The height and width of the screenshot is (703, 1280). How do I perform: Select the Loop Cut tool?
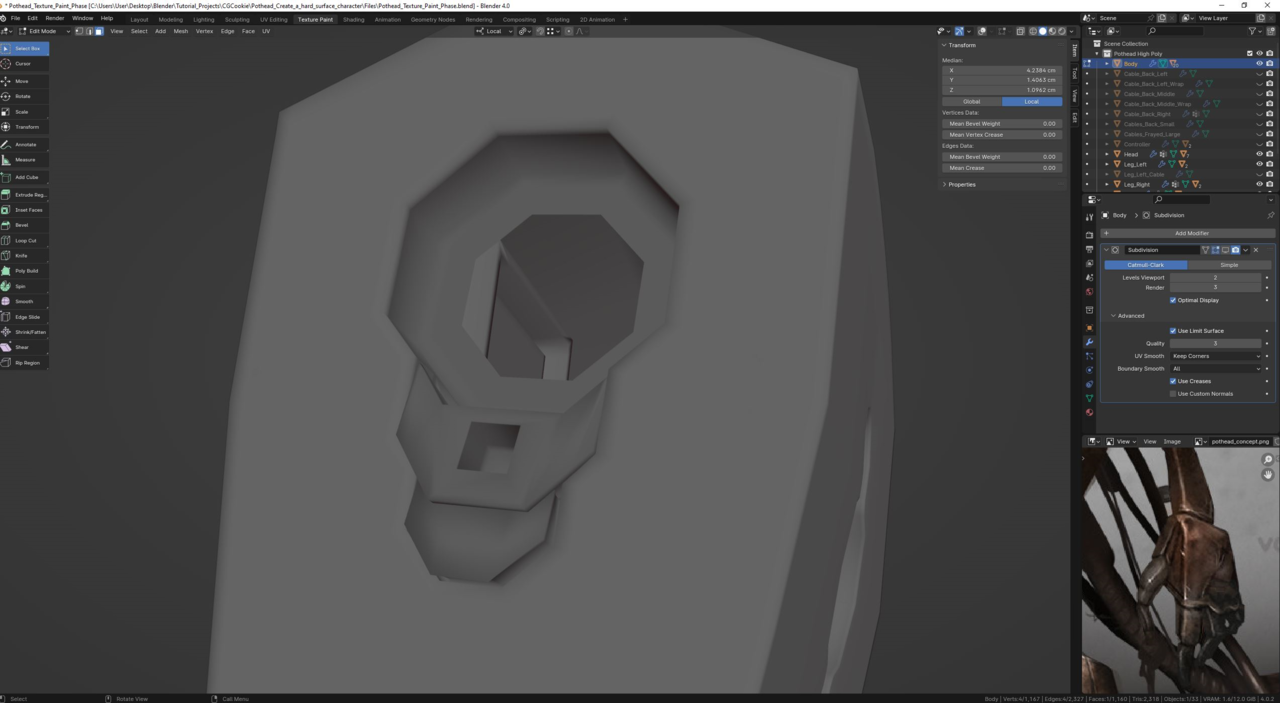(x=25, y=241)
